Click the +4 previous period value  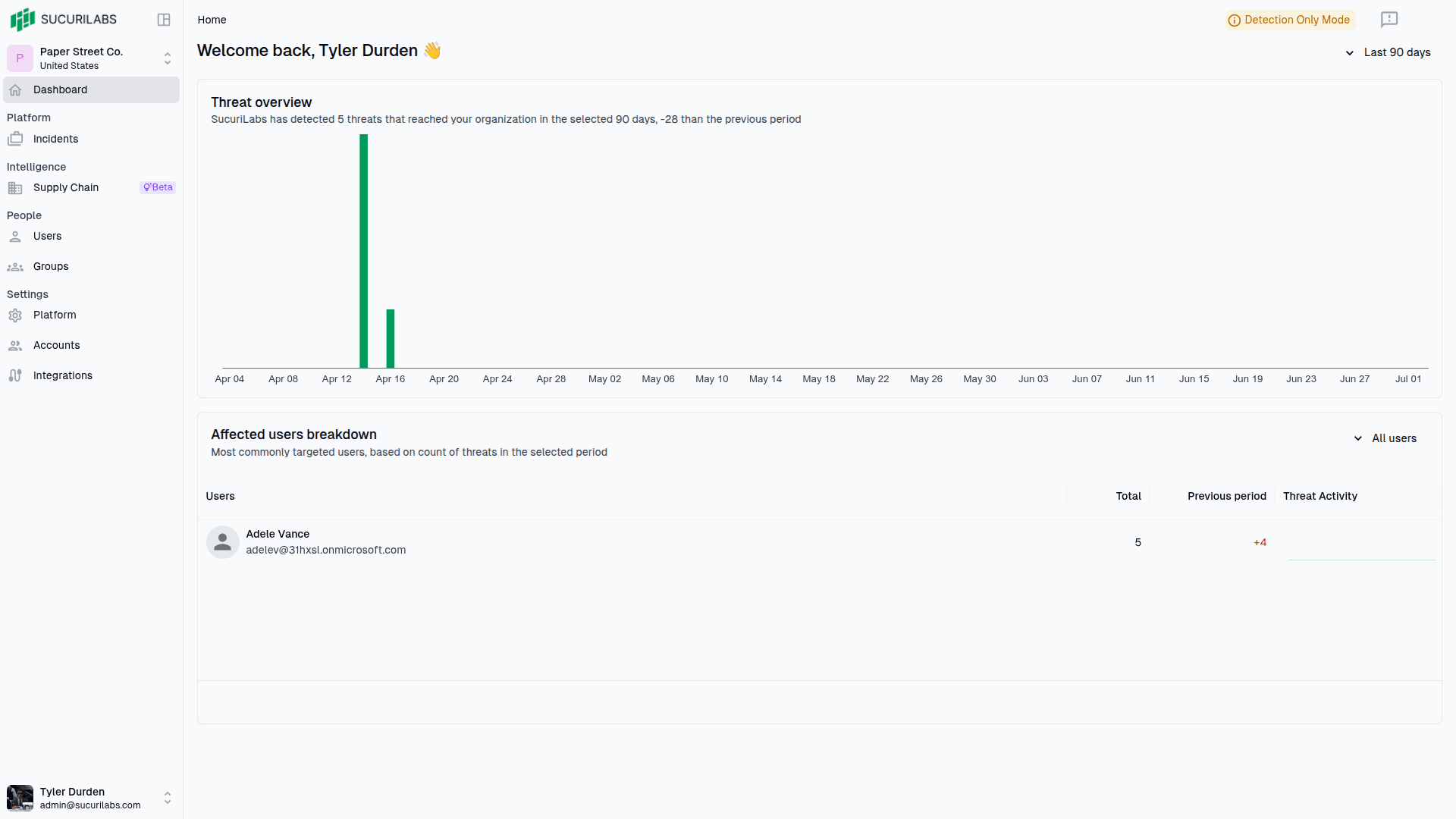[1260, 542]
